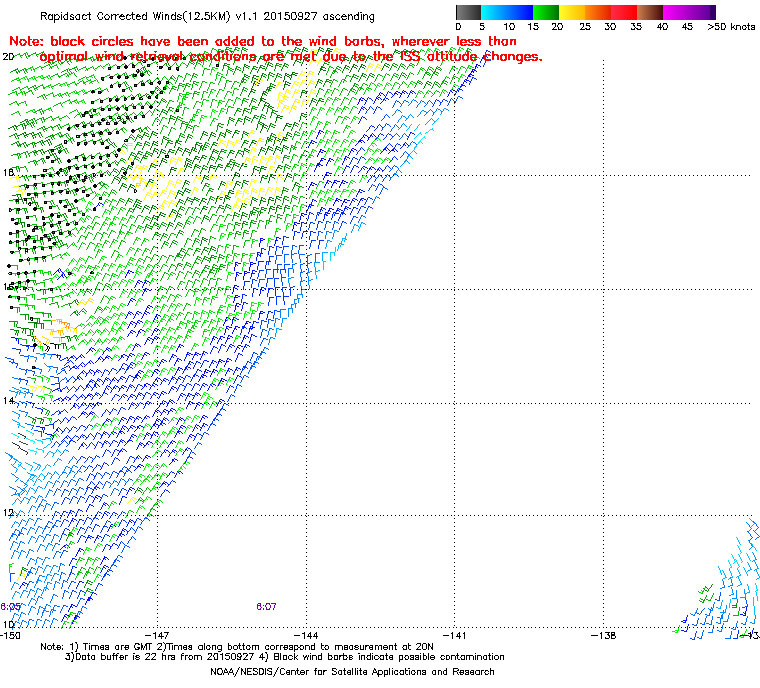
Task: Click the purple 6:05 time stamp
Action: click(x=10, y=607)
